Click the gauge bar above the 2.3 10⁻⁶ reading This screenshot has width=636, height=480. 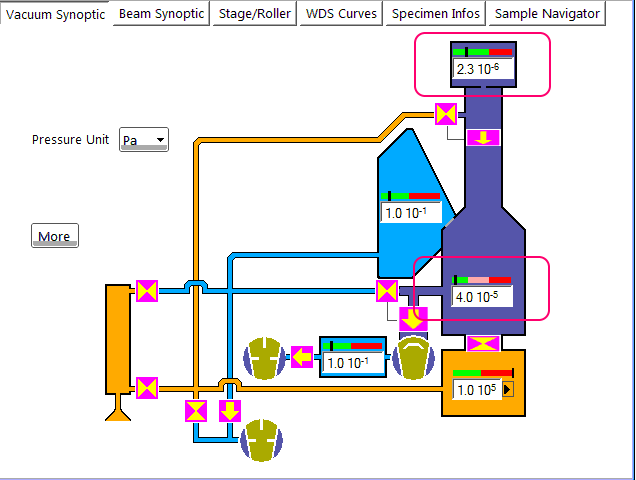482,51
